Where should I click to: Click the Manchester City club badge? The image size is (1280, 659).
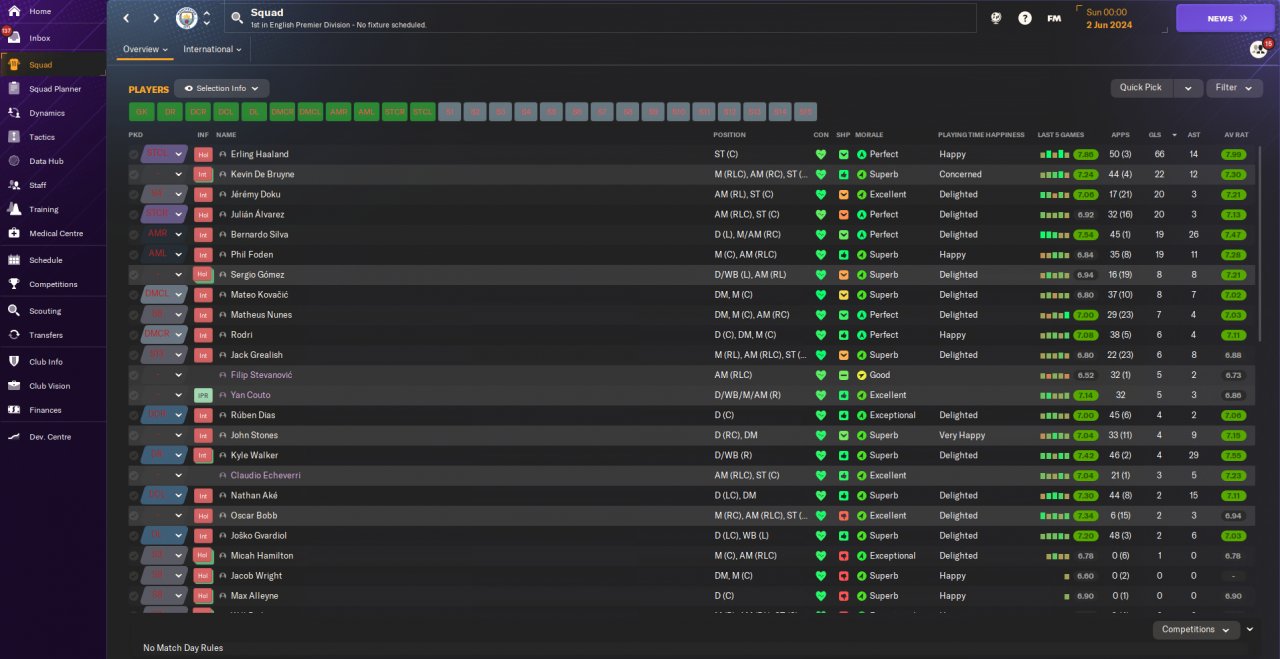tap(187, 18)
